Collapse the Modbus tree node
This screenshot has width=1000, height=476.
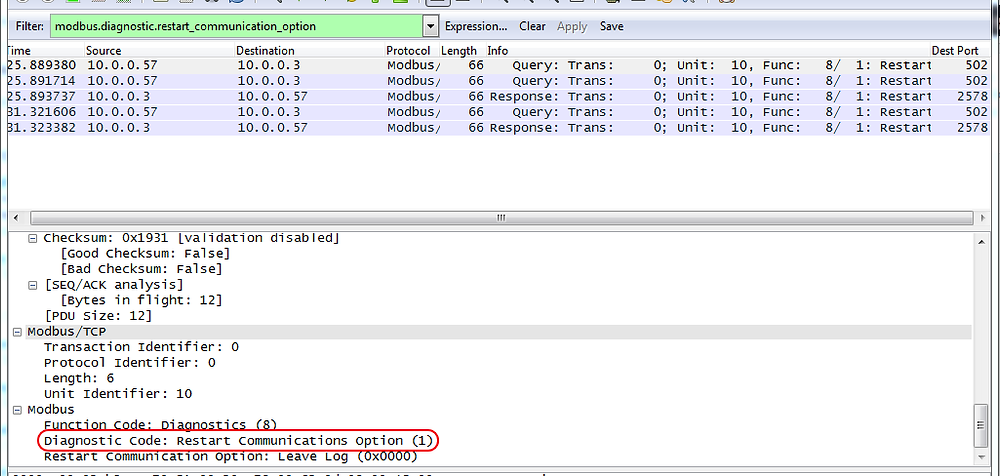[x=17, y=410]
